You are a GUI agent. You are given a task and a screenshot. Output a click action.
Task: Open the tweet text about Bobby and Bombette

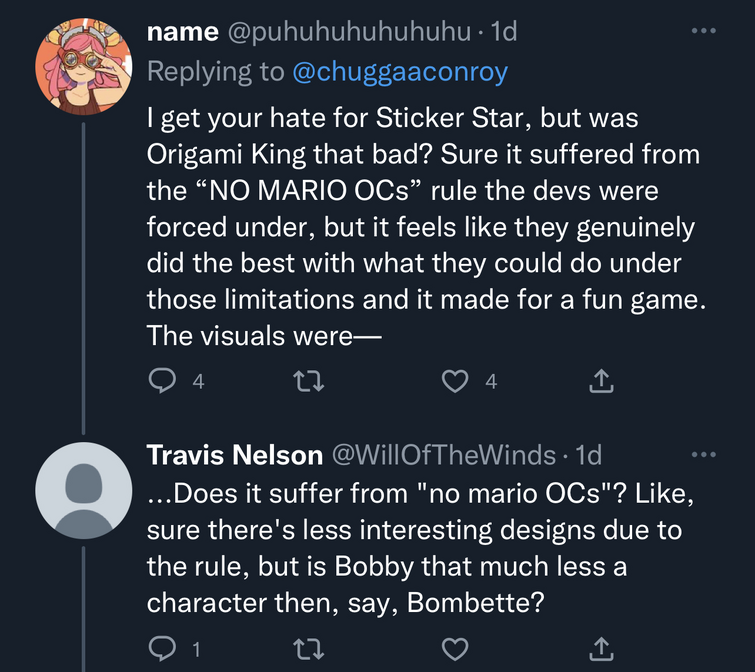(x=420, y=549)
